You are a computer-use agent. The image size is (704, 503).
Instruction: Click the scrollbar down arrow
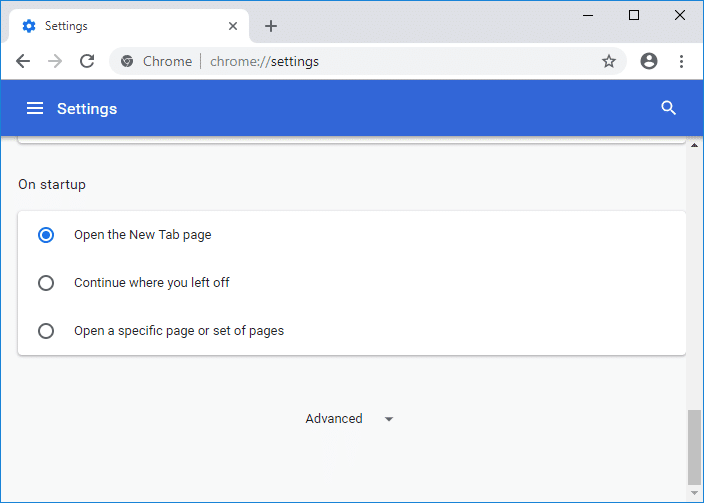694,490
